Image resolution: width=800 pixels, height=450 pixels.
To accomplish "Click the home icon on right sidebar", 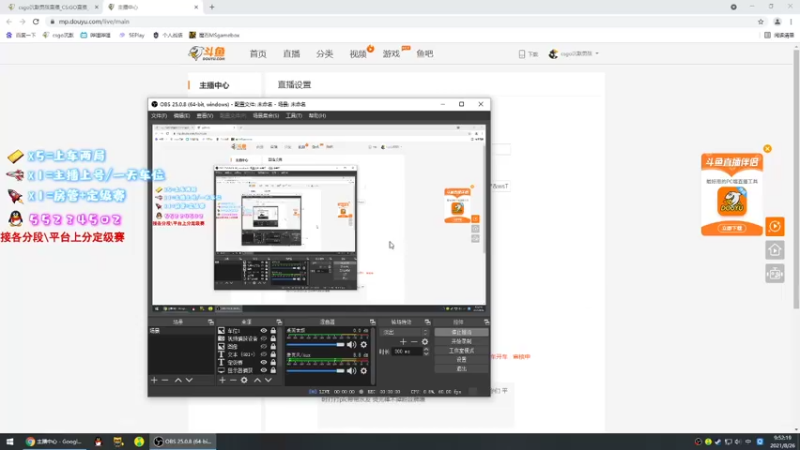I will [x=774, y=250].
